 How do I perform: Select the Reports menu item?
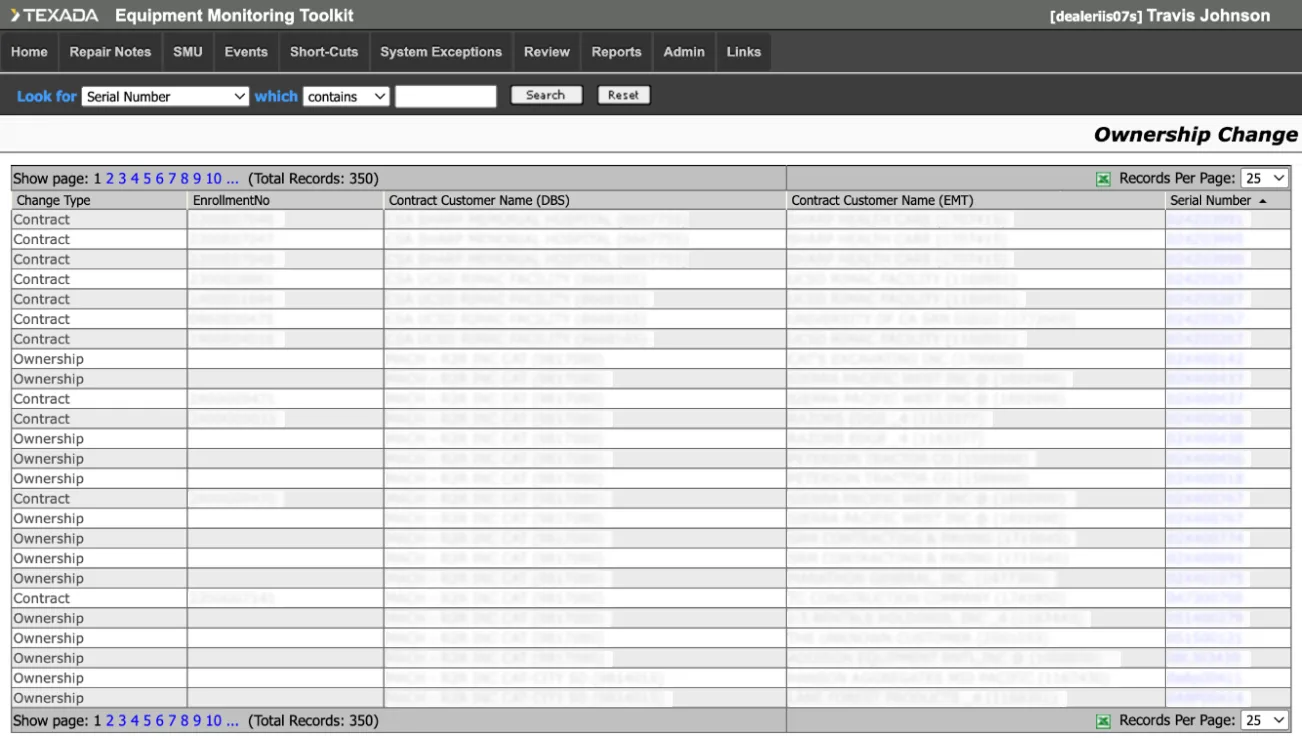pyautogui.click(x=616, y=52)
